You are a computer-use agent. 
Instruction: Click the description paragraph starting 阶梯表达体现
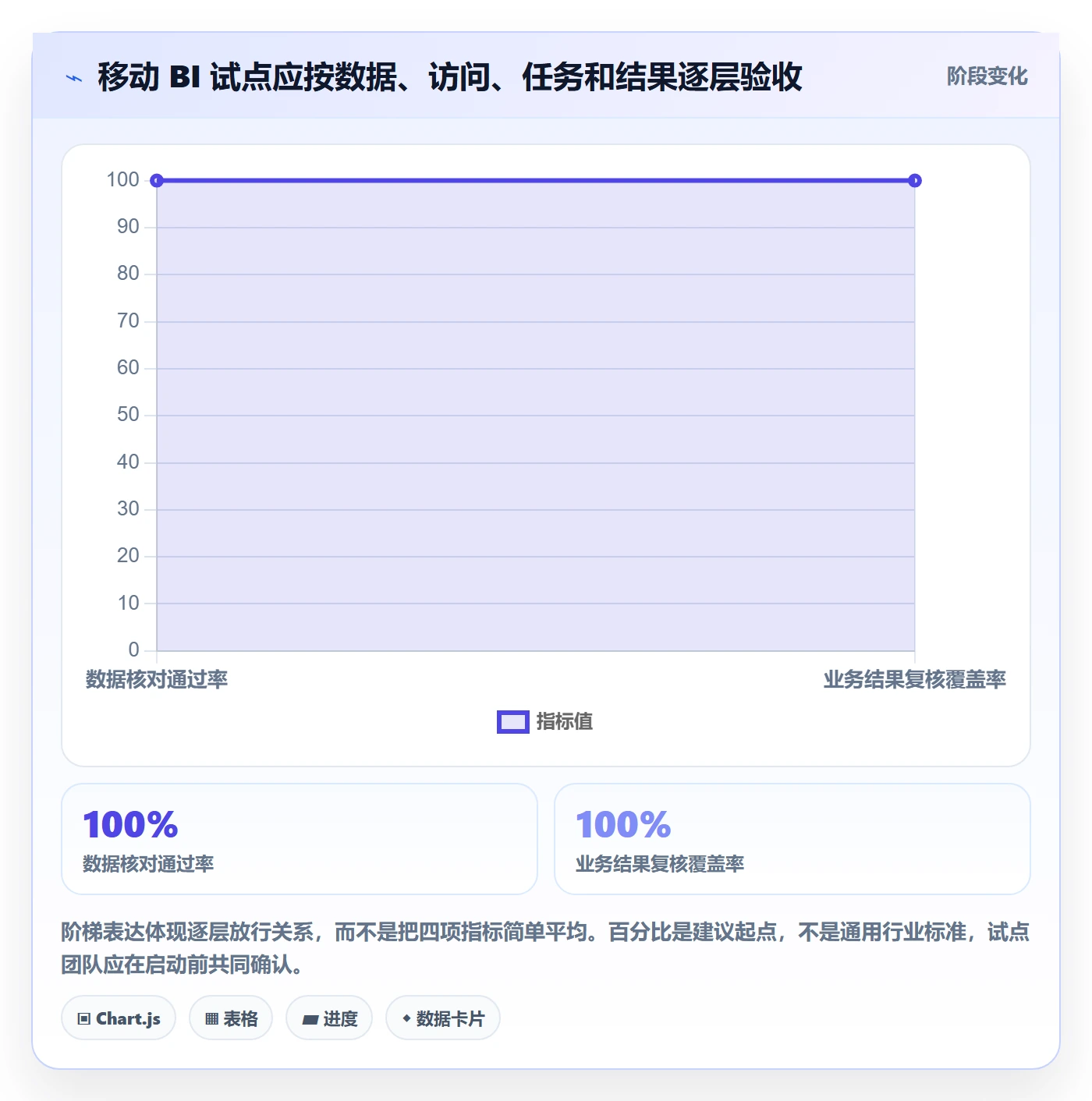point(545,948)
